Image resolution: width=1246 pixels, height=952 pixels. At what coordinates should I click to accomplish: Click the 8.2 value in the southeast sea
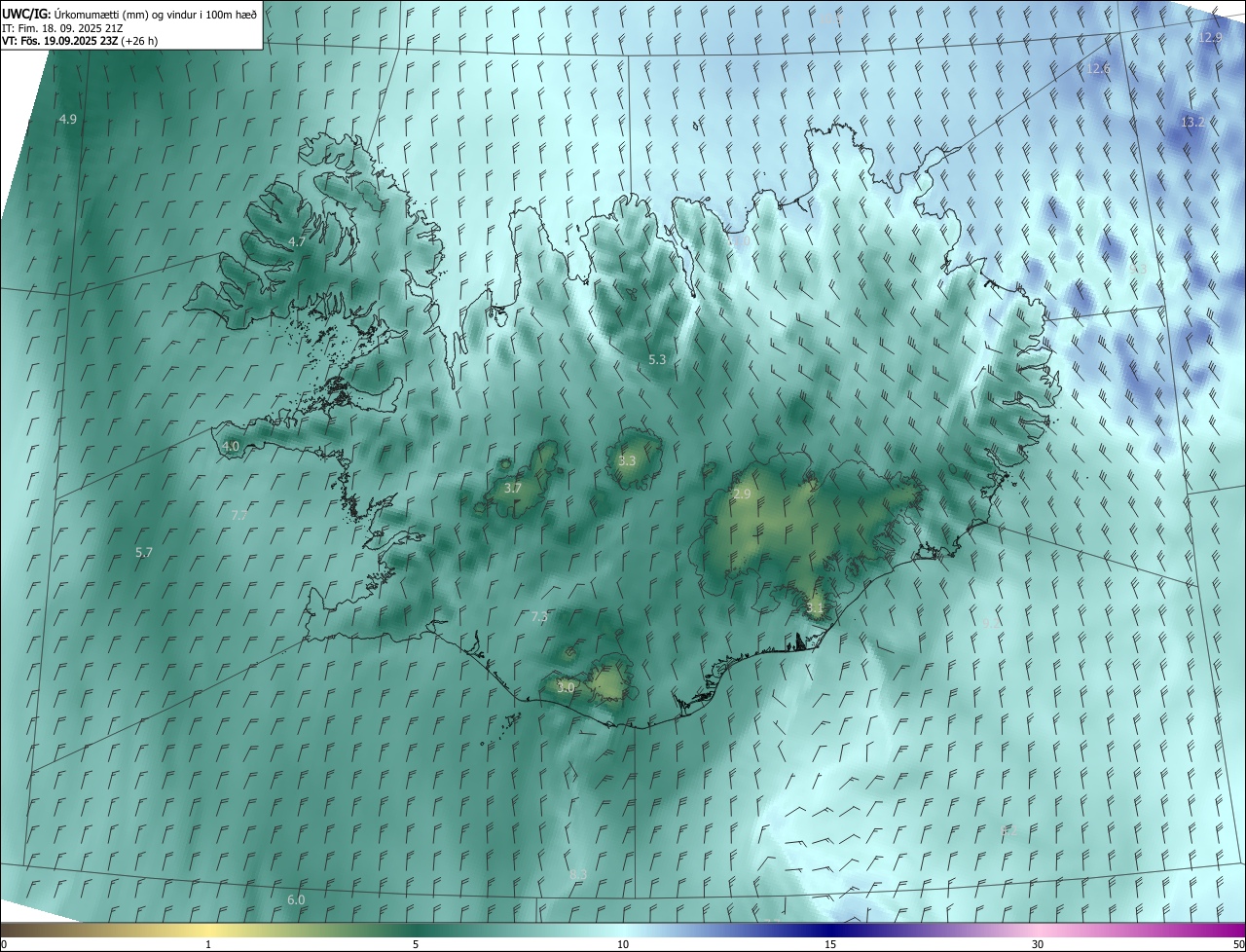(x=1009, y=830)
